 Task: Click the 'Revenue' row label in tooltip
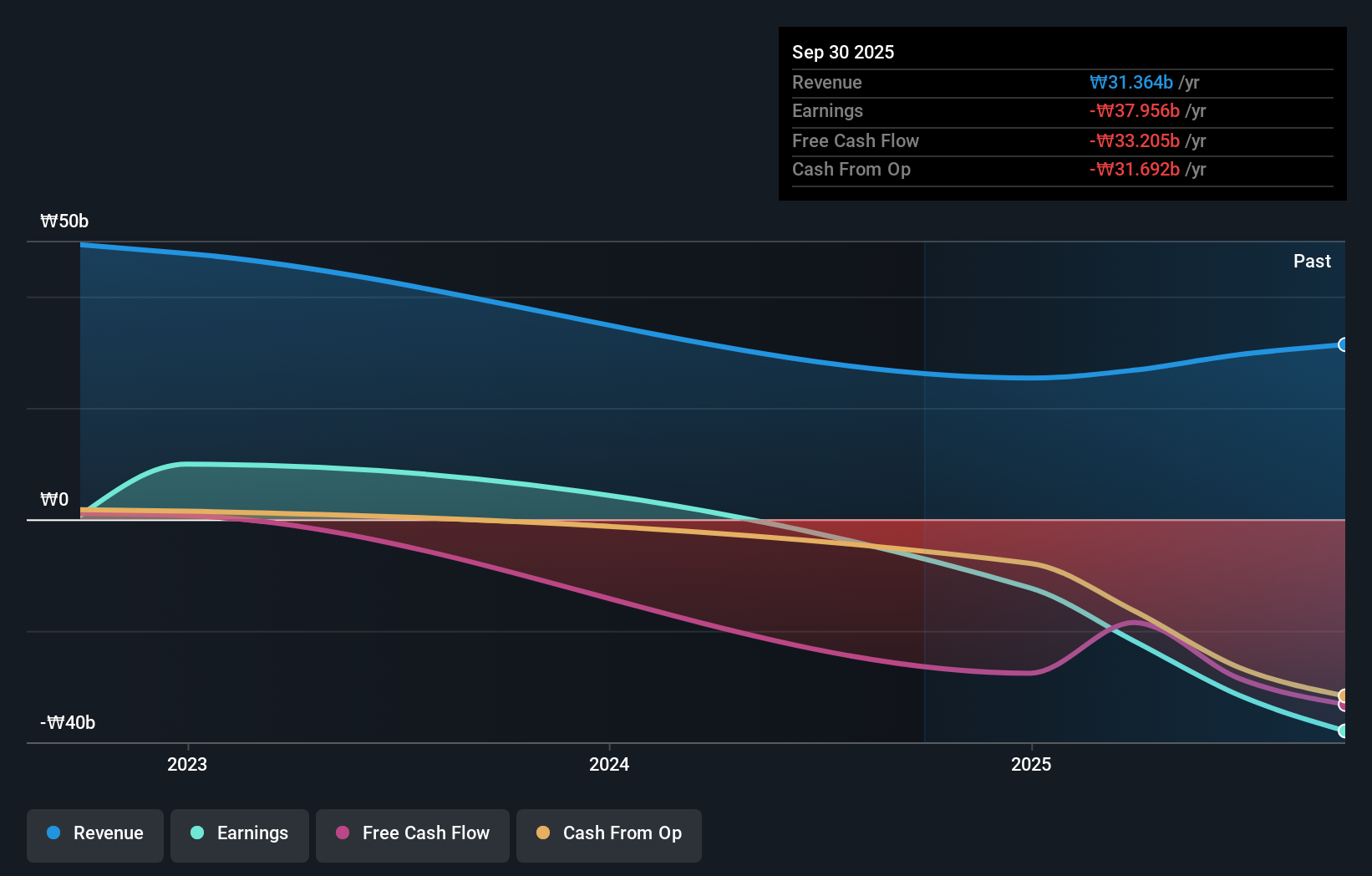click(827, 83)
